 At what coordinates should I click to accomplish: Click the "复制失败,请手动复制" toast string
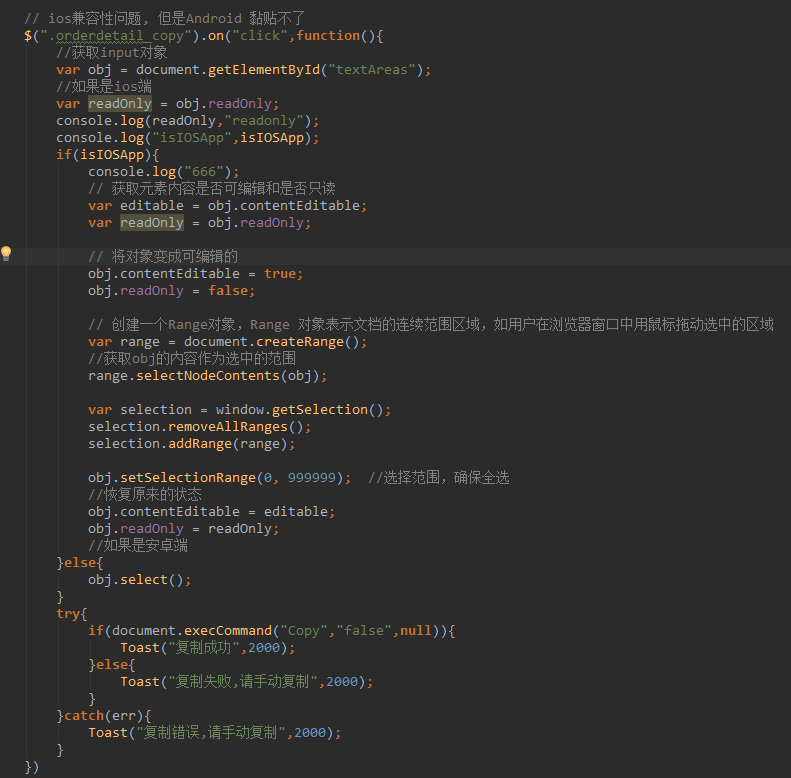[x=243, y=682]
